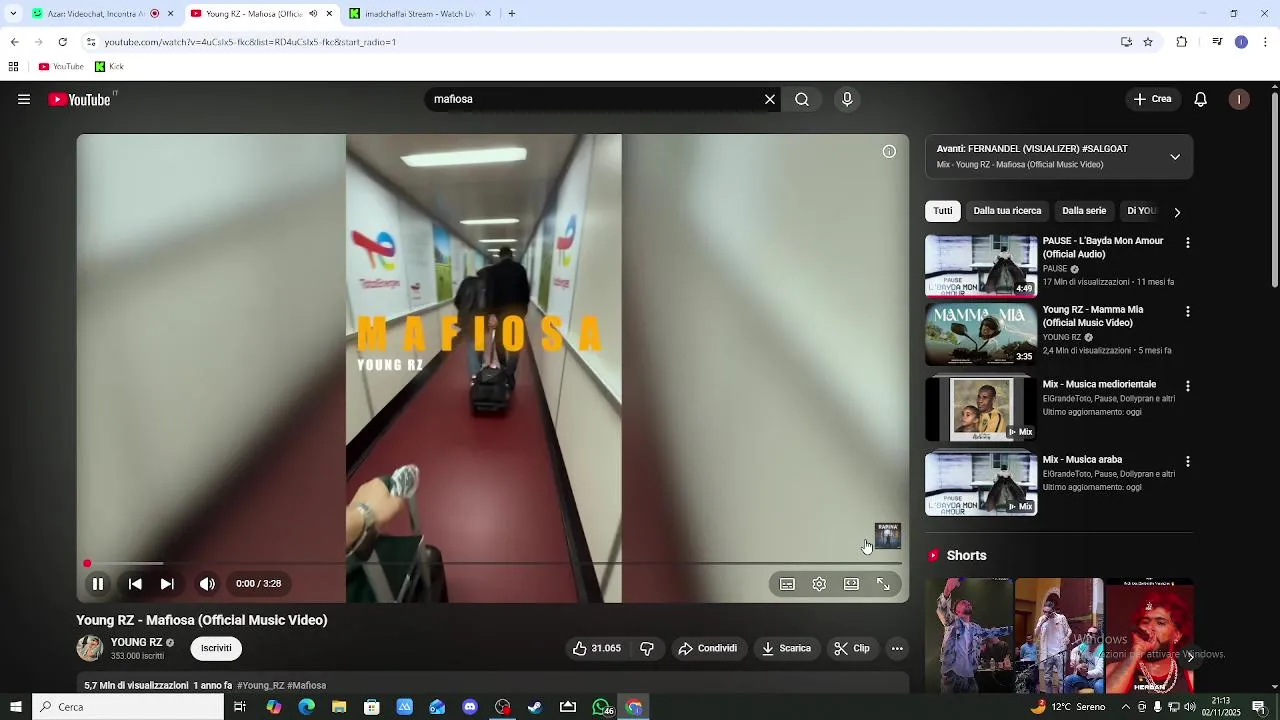Open the Mix - Musica mediorientale title
The width and height of the screenshot is (1280, 720).
(x=1099, y=384)
